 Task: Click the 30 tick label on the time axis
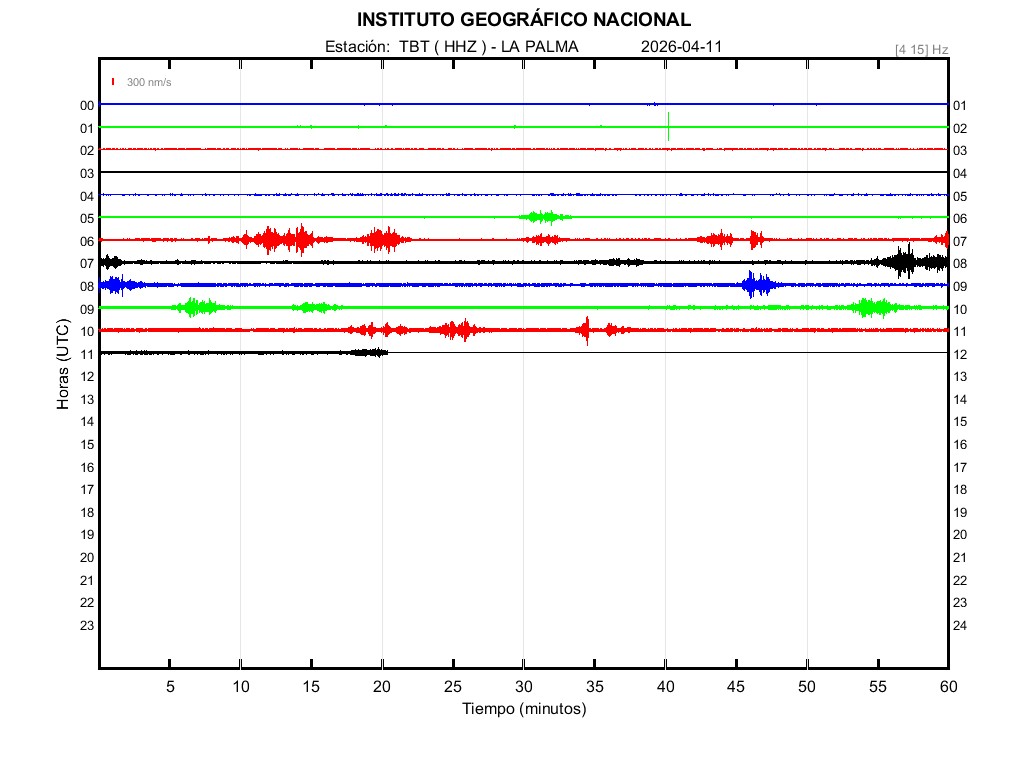coord(523,687)
